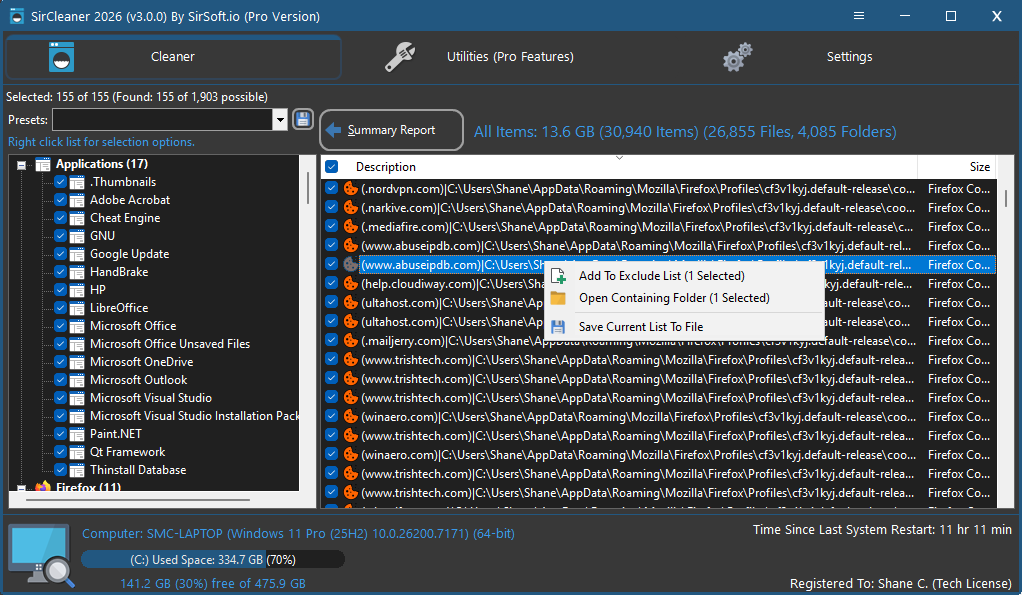Uncheck the Adobe Acrobat checkbox

60,200
